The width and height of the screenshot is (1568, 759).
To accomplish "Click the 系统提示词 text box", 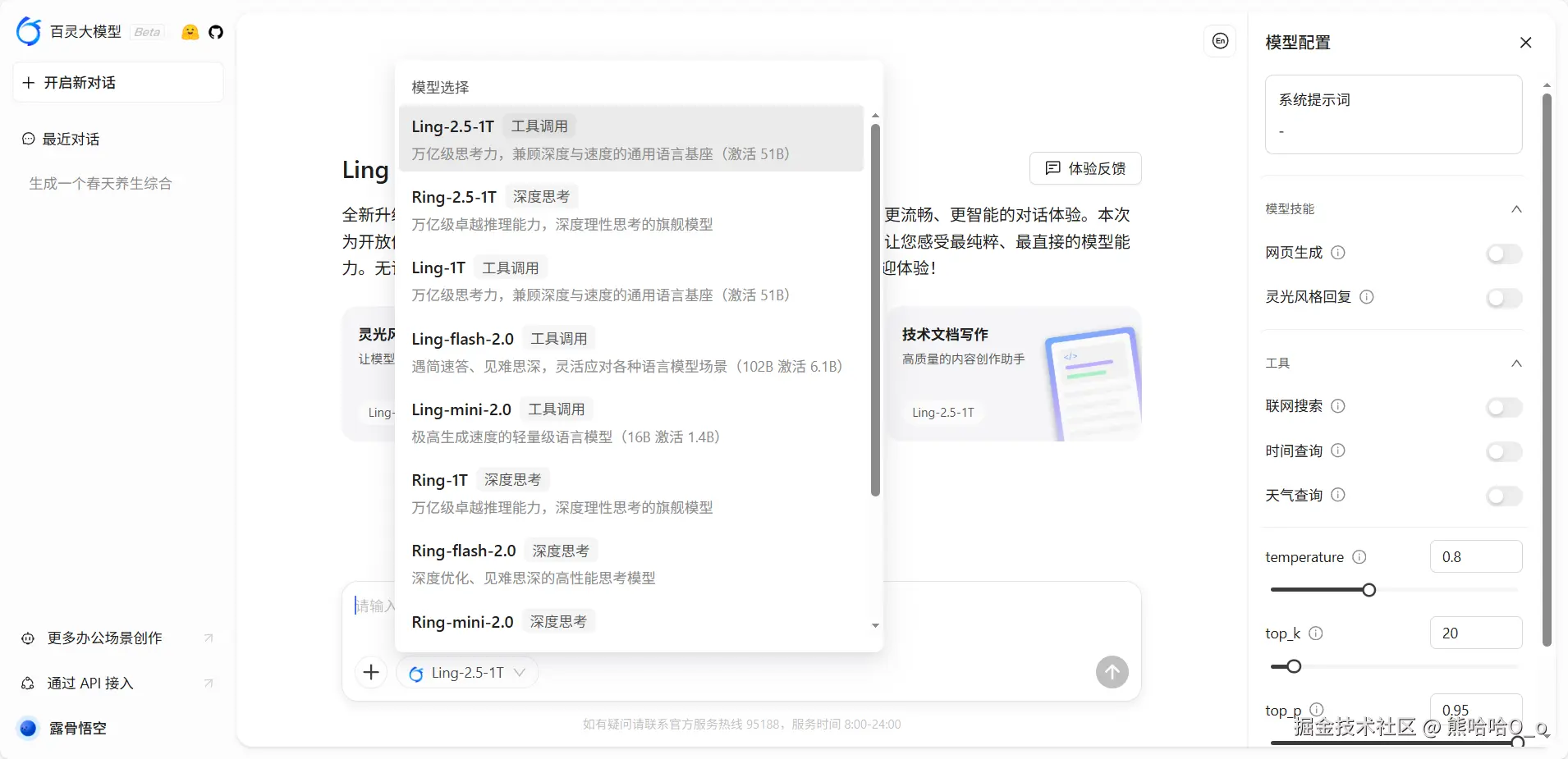I will coord(1394,115).
